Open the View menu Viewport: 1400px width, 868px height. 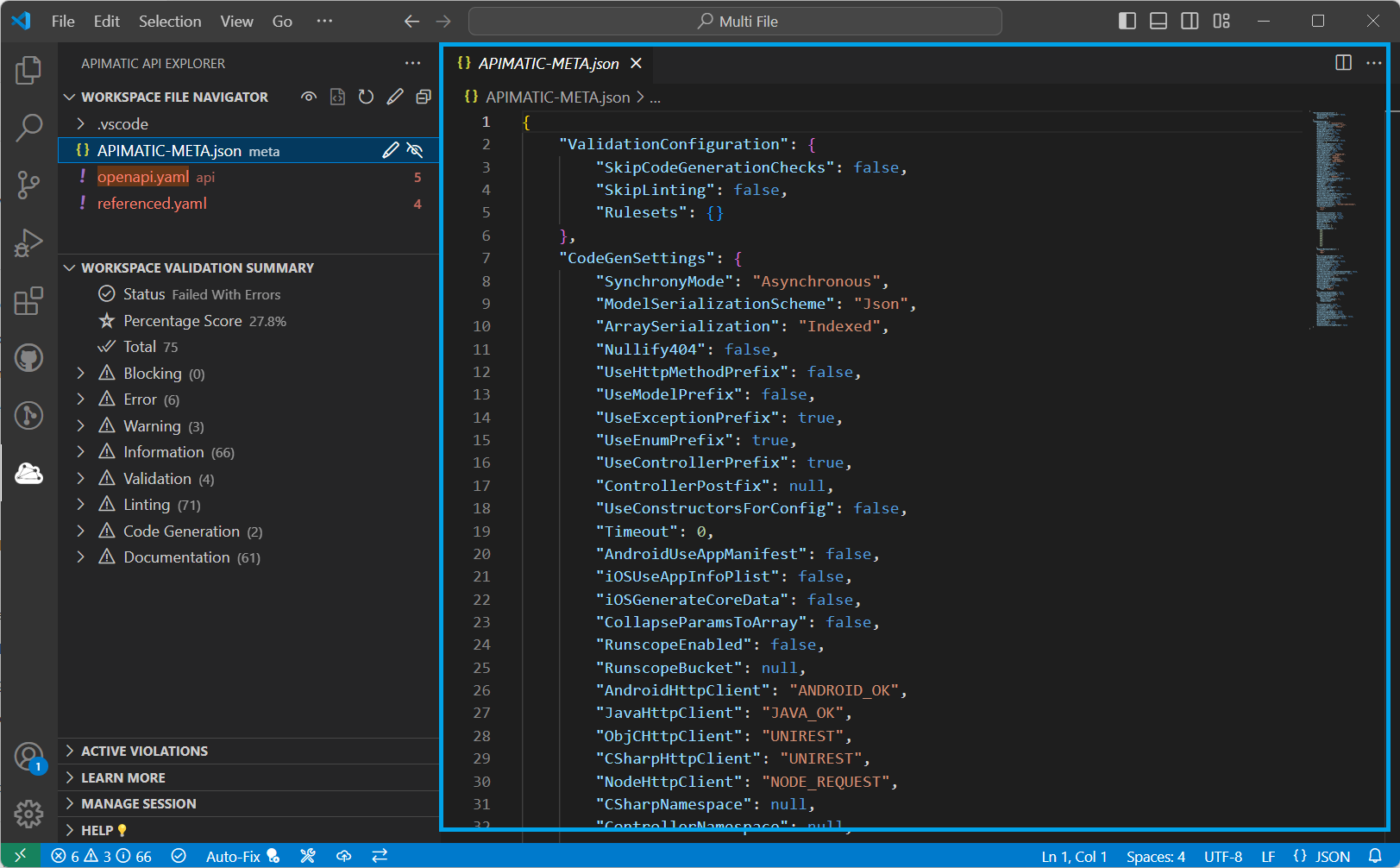pos(236,21)
